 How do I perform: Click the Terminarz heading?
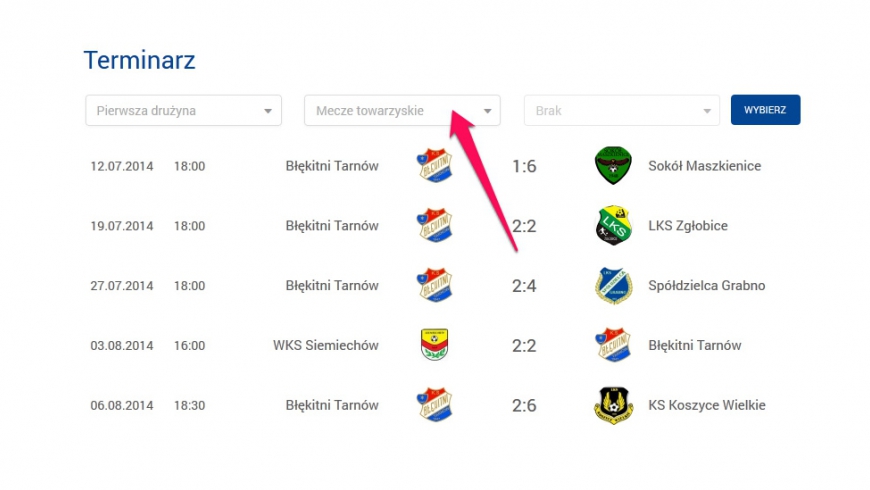click(x=139, y=60)
